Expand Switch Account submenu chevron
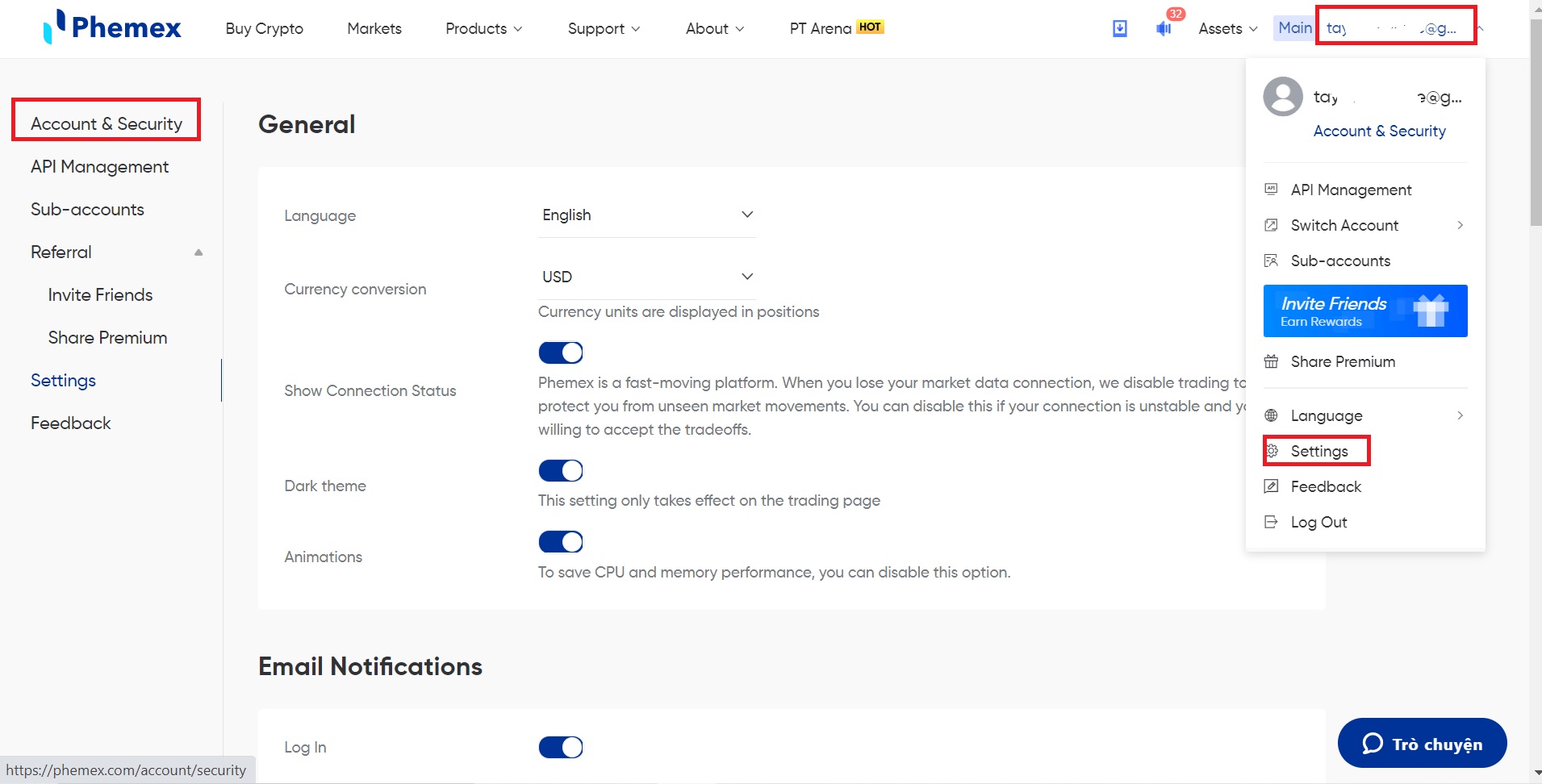Image resolution: width=1542 pixels, height=784 pixels. [x=1460, y=225]
